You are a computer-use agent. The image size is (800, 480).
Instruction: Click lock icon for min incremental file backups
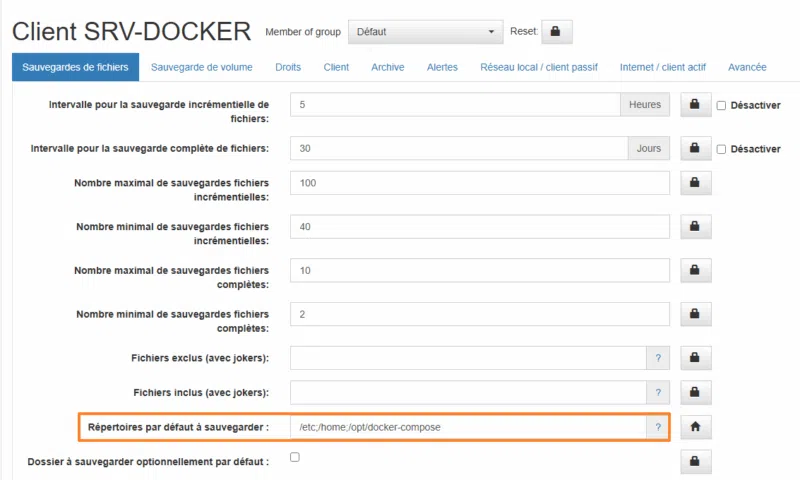pos(695,227)
